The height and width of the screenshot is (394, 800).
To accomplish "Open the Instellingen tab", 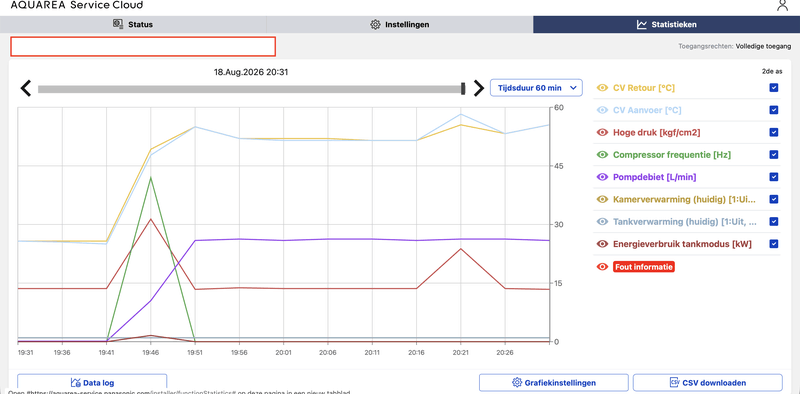I will click(x=399, y=24).
